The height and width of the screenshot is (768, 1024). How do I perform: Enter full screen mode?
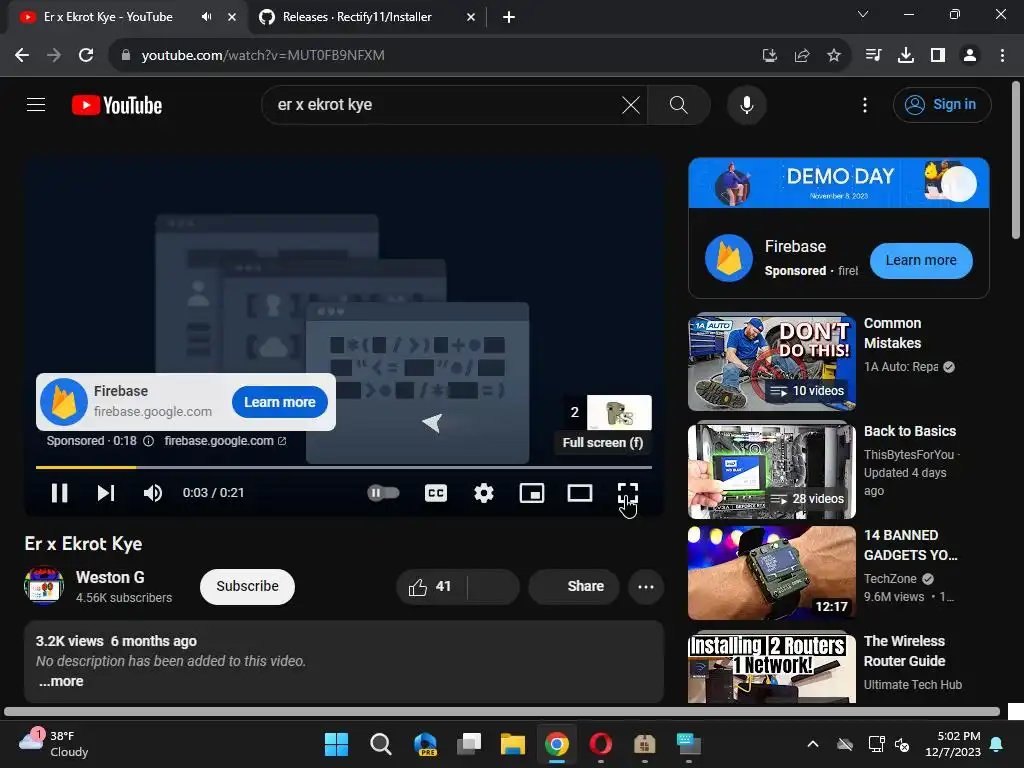tap(628, 493)
